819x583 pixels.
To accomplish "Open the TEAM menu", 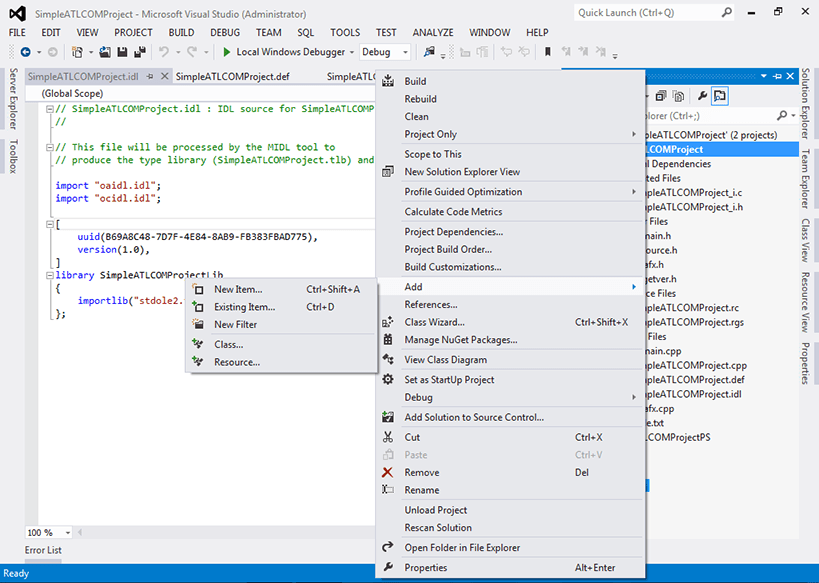I will click(268, 32).
